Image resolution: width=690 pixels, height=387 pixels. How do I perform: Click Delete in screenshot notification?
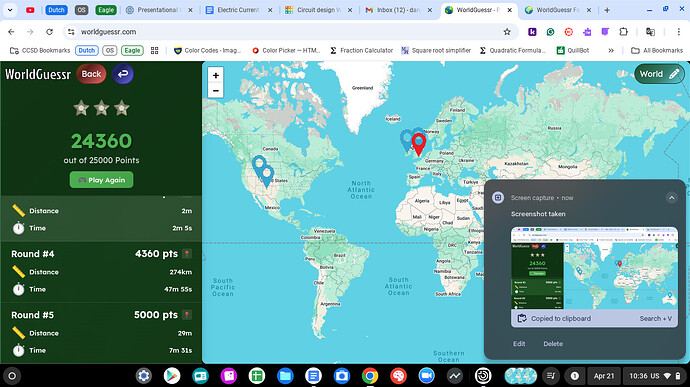(553, 343)
